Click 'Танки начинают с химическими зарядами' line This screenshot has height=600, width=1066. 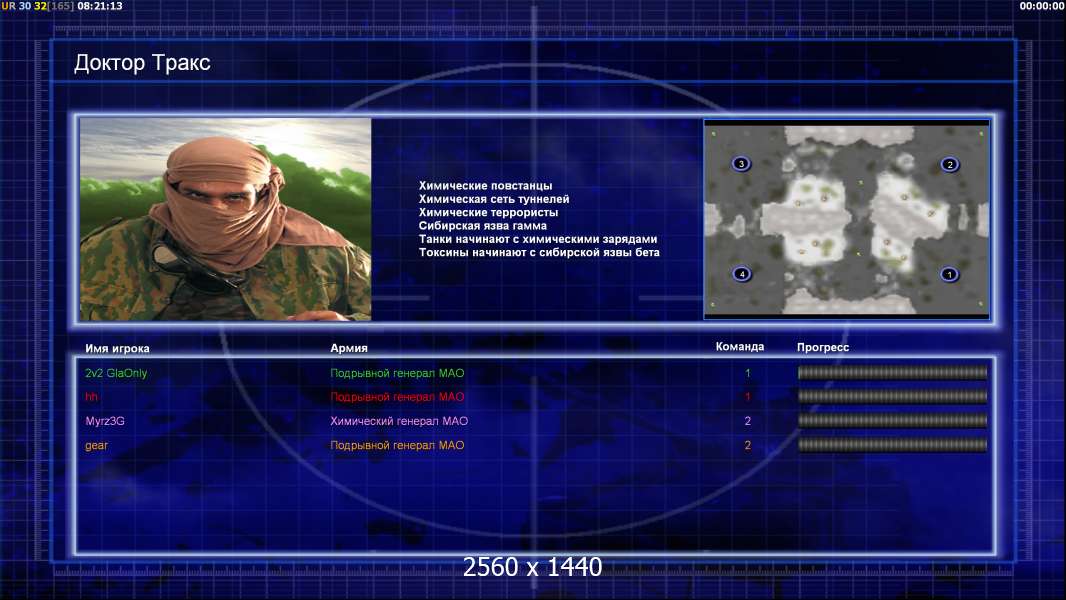(x=538, y=239)
